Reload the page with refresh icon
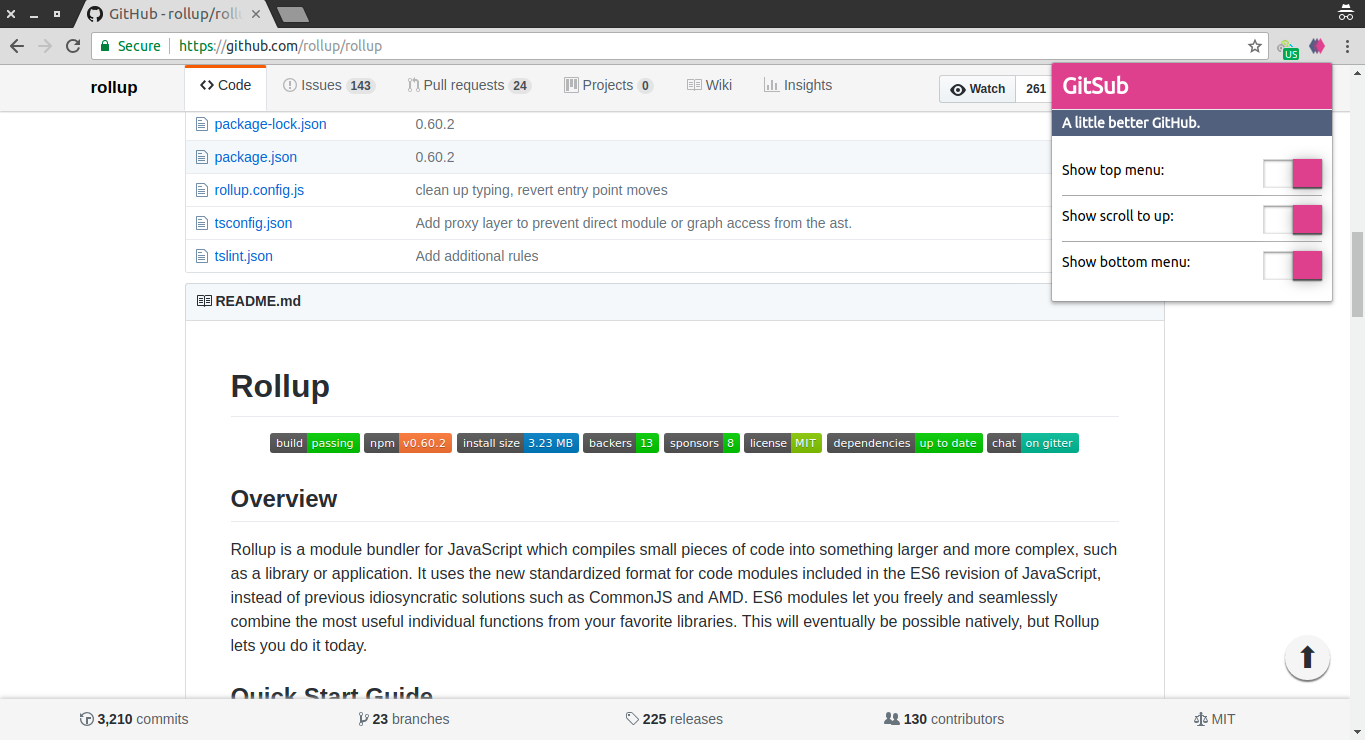1365x740 pixels. (x=72, y=46)
